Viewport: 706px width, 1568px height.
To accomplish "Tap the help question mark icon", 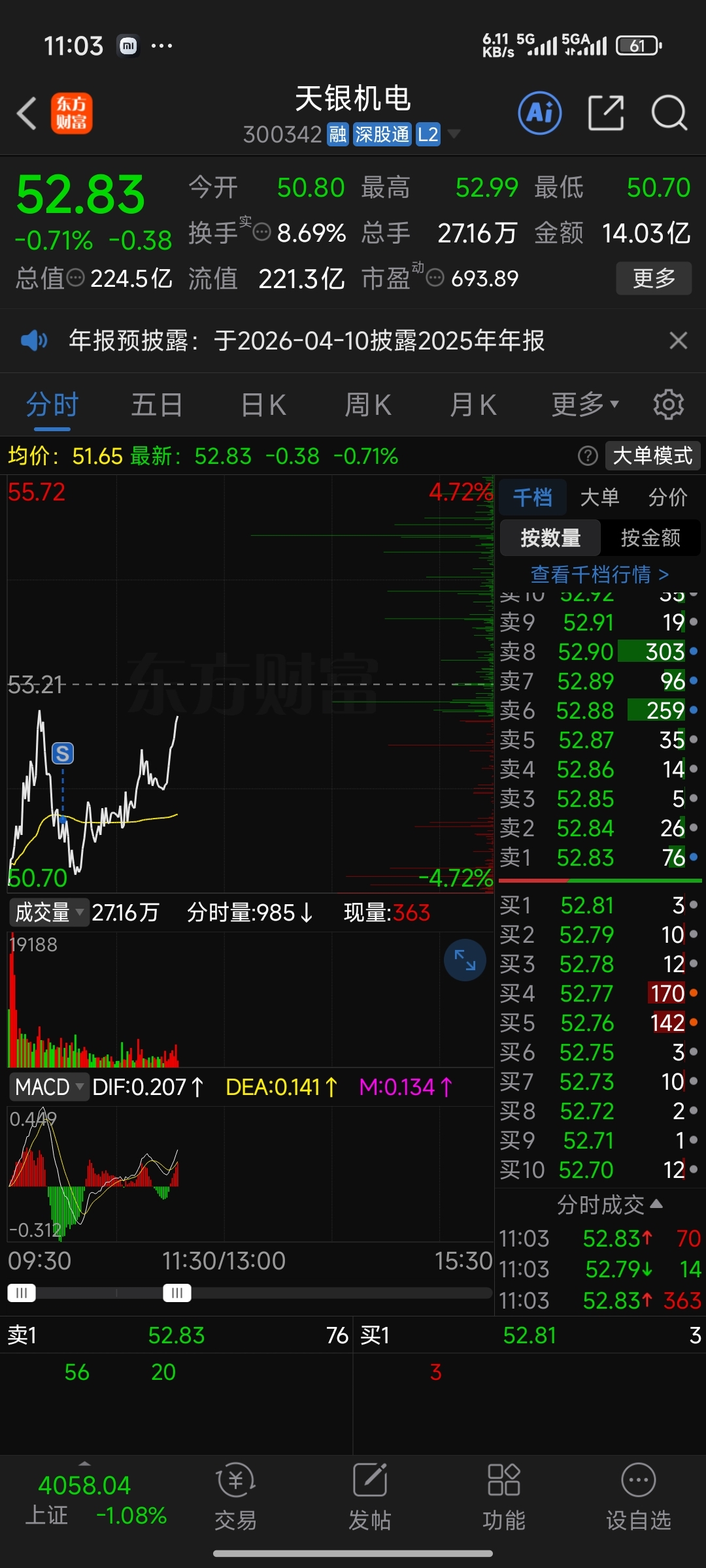I will [x=588, y=455].
